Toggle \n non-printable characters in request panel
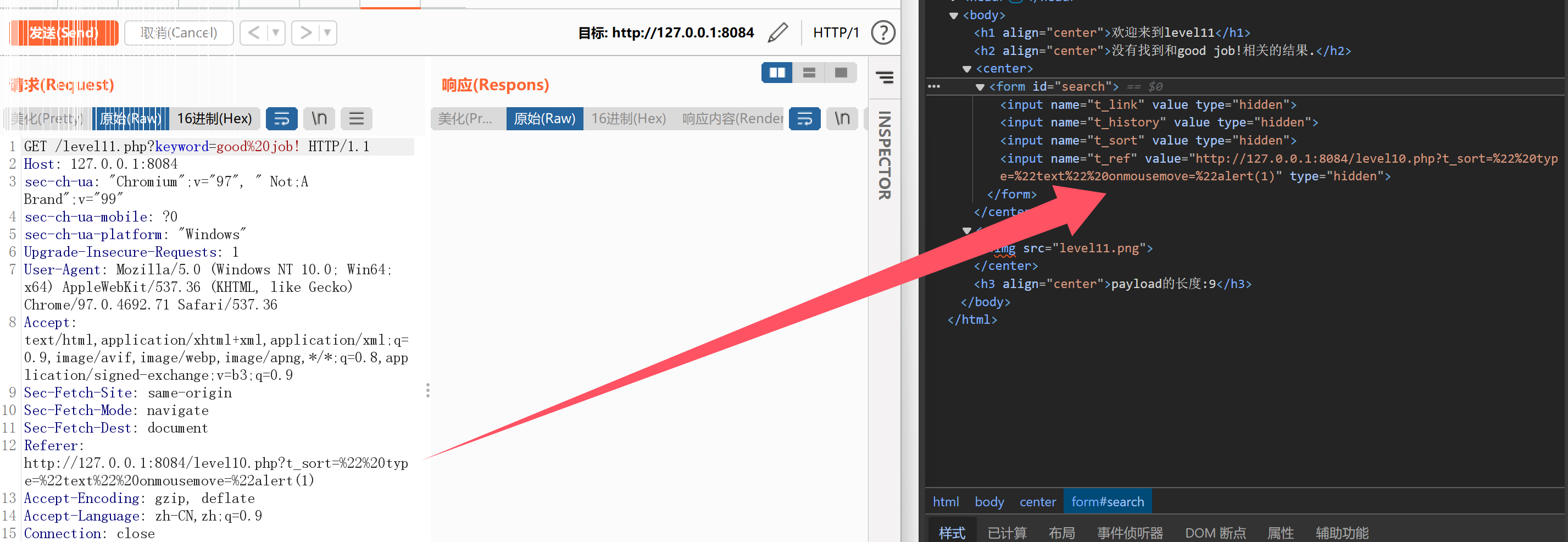 320,118
